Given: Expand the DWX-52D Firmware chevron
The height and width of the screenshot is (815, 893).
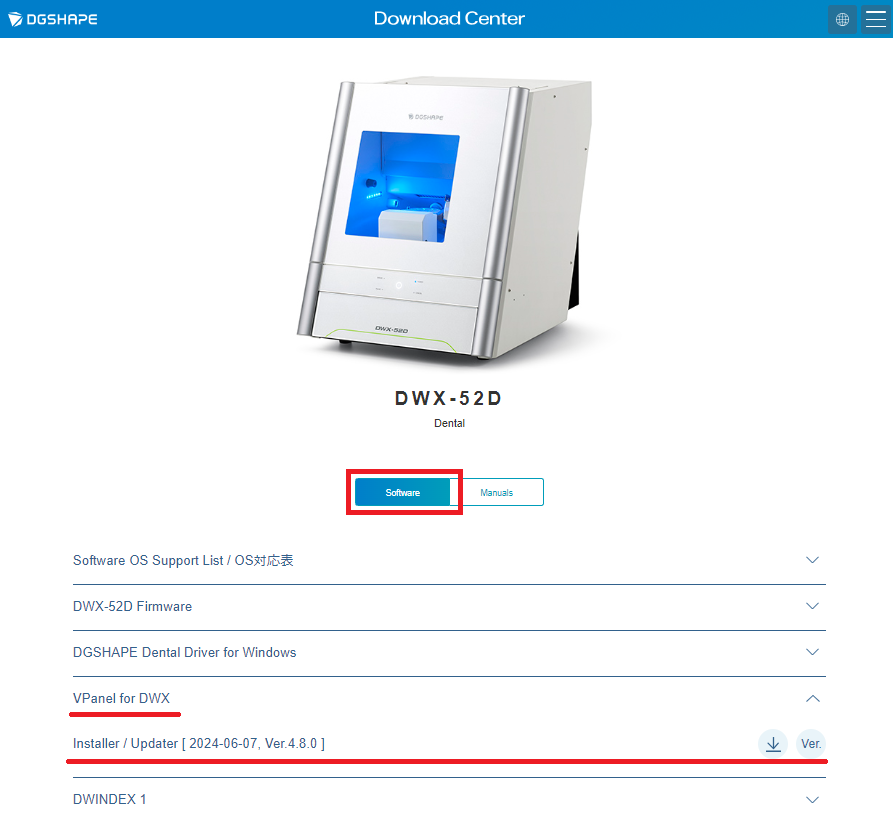Looking at the screenshot, I should tap(813, 606).
